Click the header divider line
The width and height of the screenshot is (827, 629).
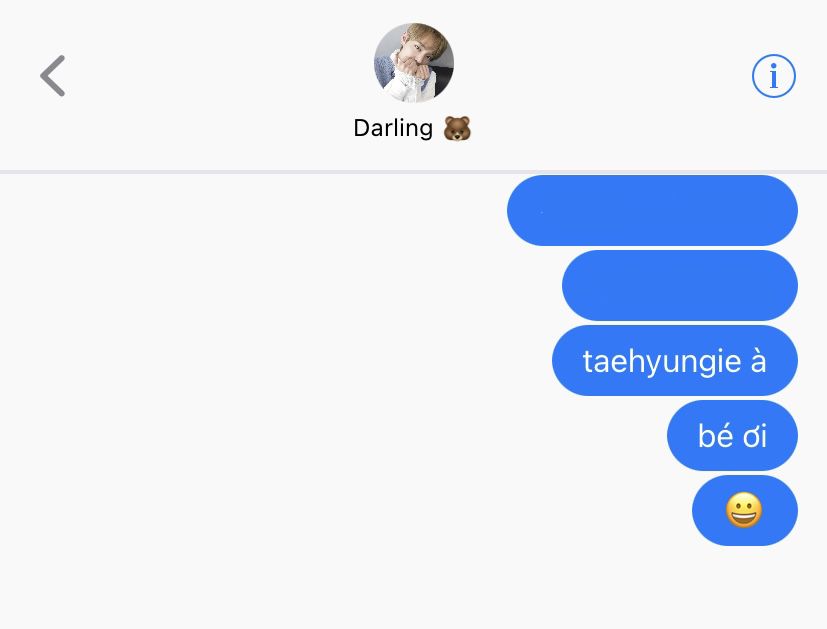[414, 172]
